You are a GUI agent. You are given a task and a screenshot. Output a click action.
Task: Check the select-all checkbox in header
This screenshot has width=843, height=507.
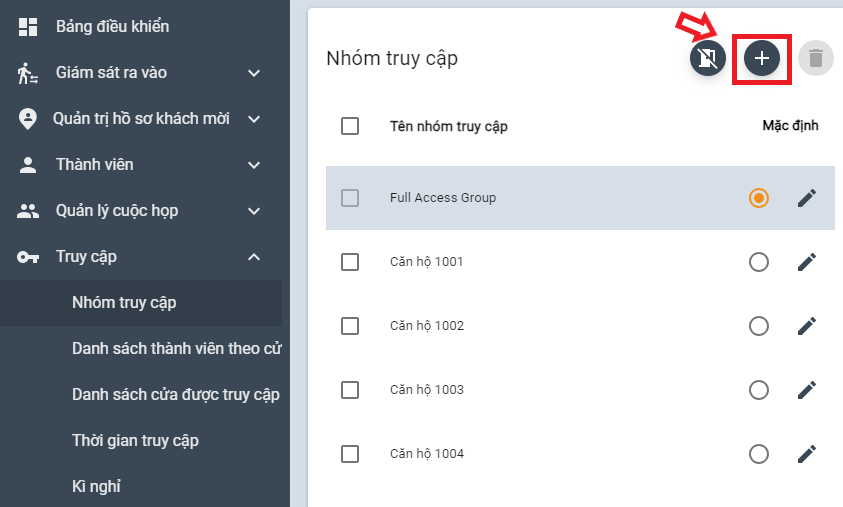pyautogui.click(x=350, y=126)
